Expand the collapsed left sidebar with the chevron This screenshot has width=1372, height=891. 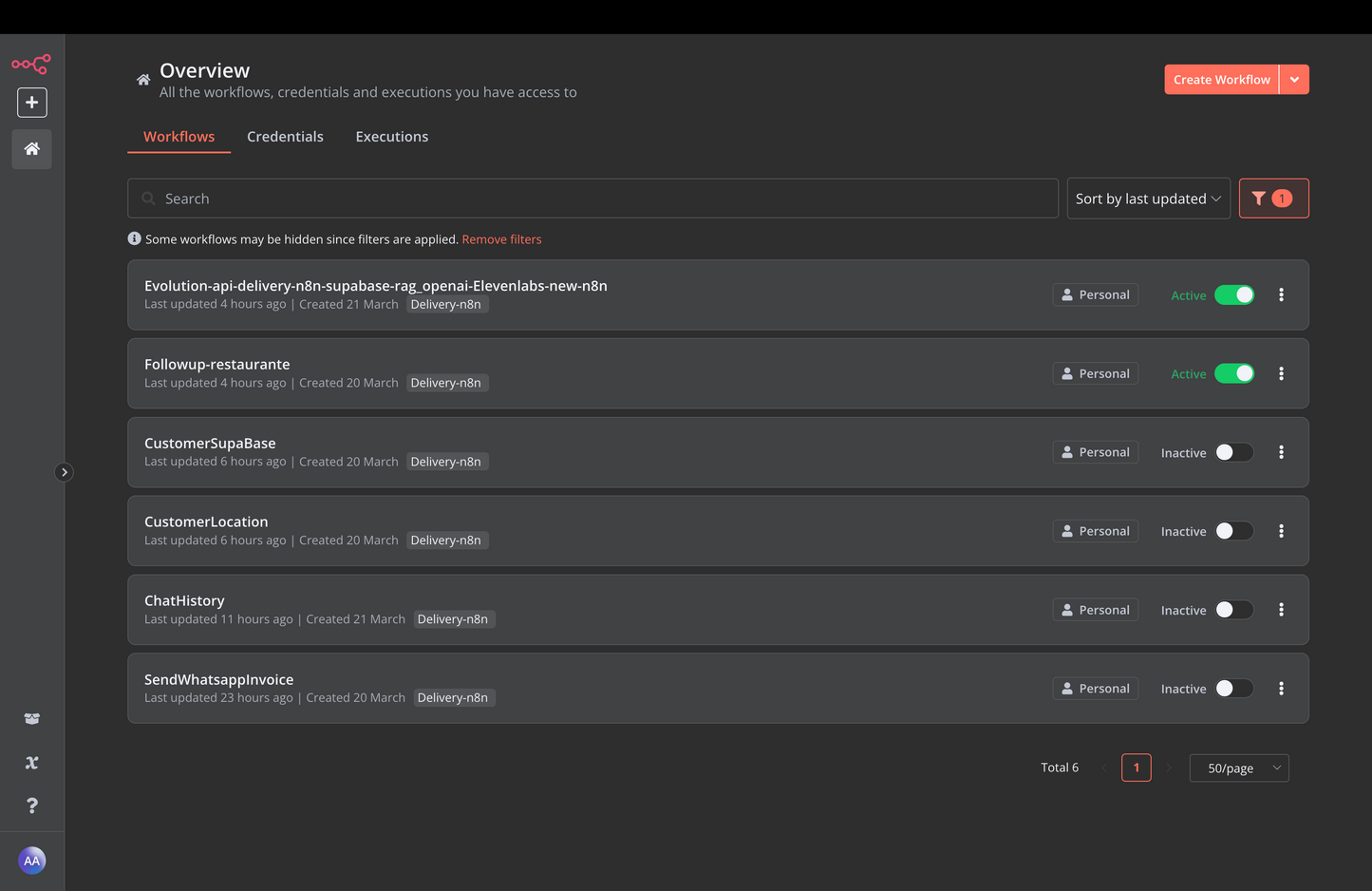coord(65,471)
